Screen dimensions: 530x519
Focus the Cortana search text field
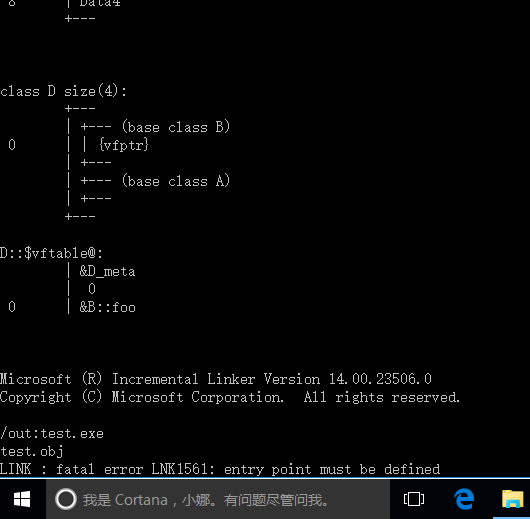coord(218,499)
